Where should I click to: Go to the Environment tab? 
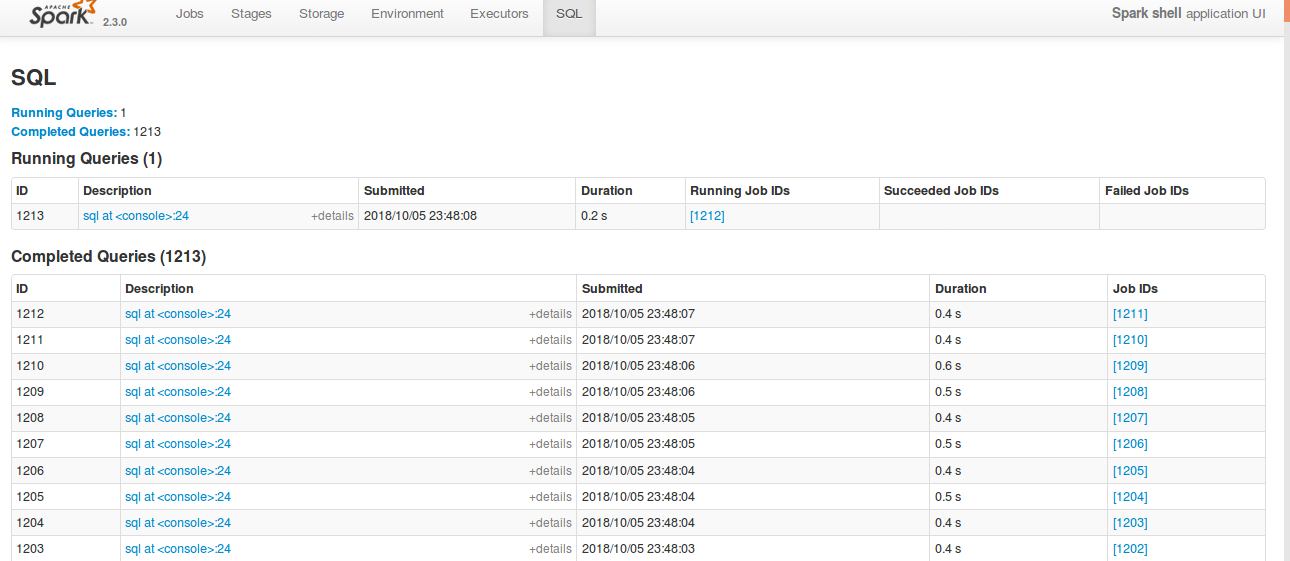(407, 14)
